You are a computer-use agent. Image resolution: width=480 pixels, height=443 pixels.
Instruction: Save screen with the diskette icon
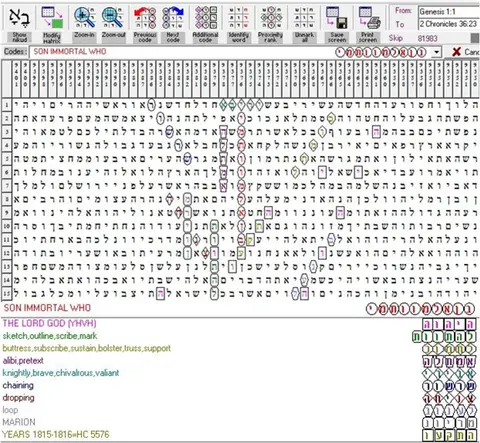(337, 18)
